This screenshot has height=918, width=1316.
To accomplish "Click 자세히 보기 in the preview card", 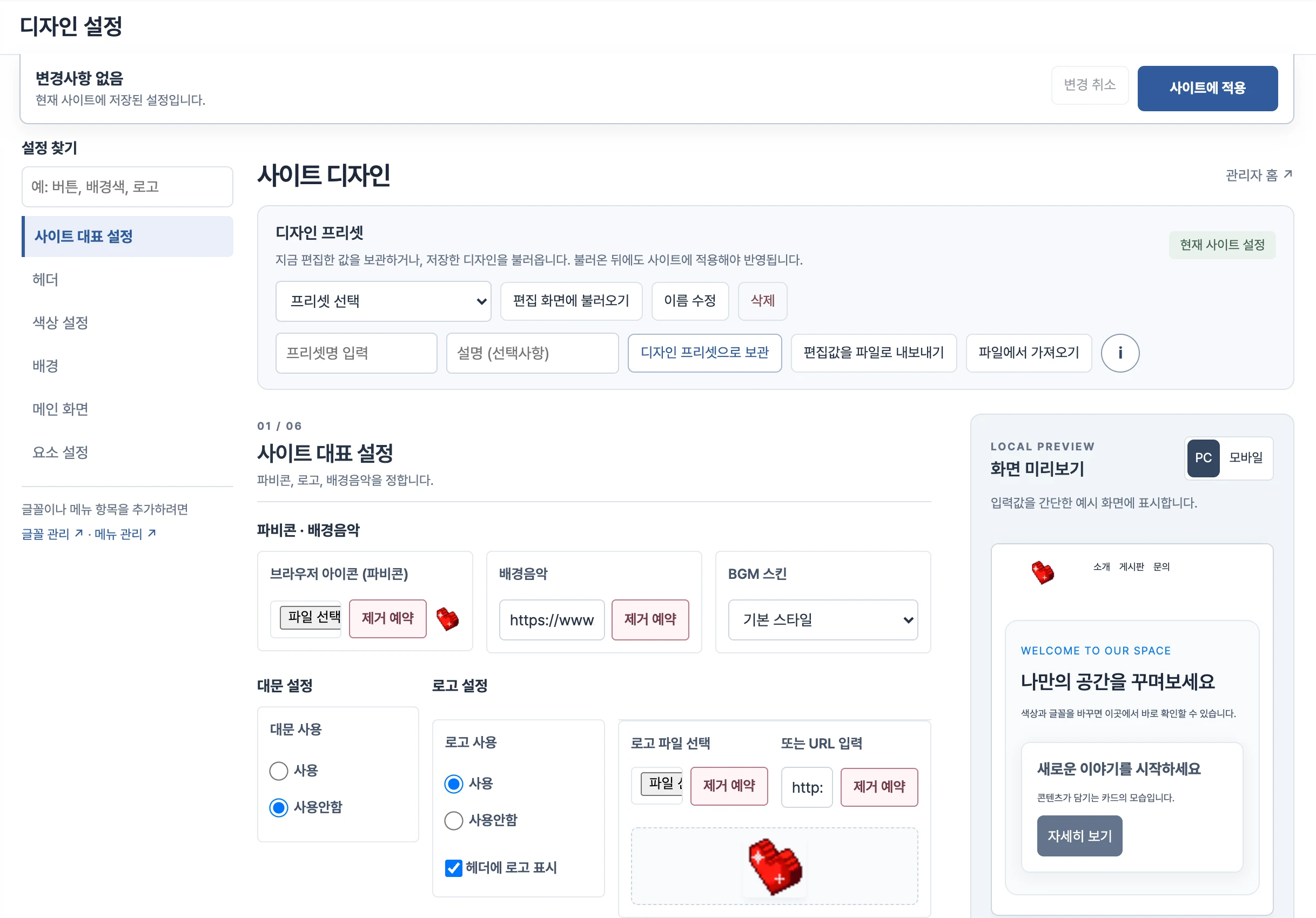I will (x=1079, y=836).
